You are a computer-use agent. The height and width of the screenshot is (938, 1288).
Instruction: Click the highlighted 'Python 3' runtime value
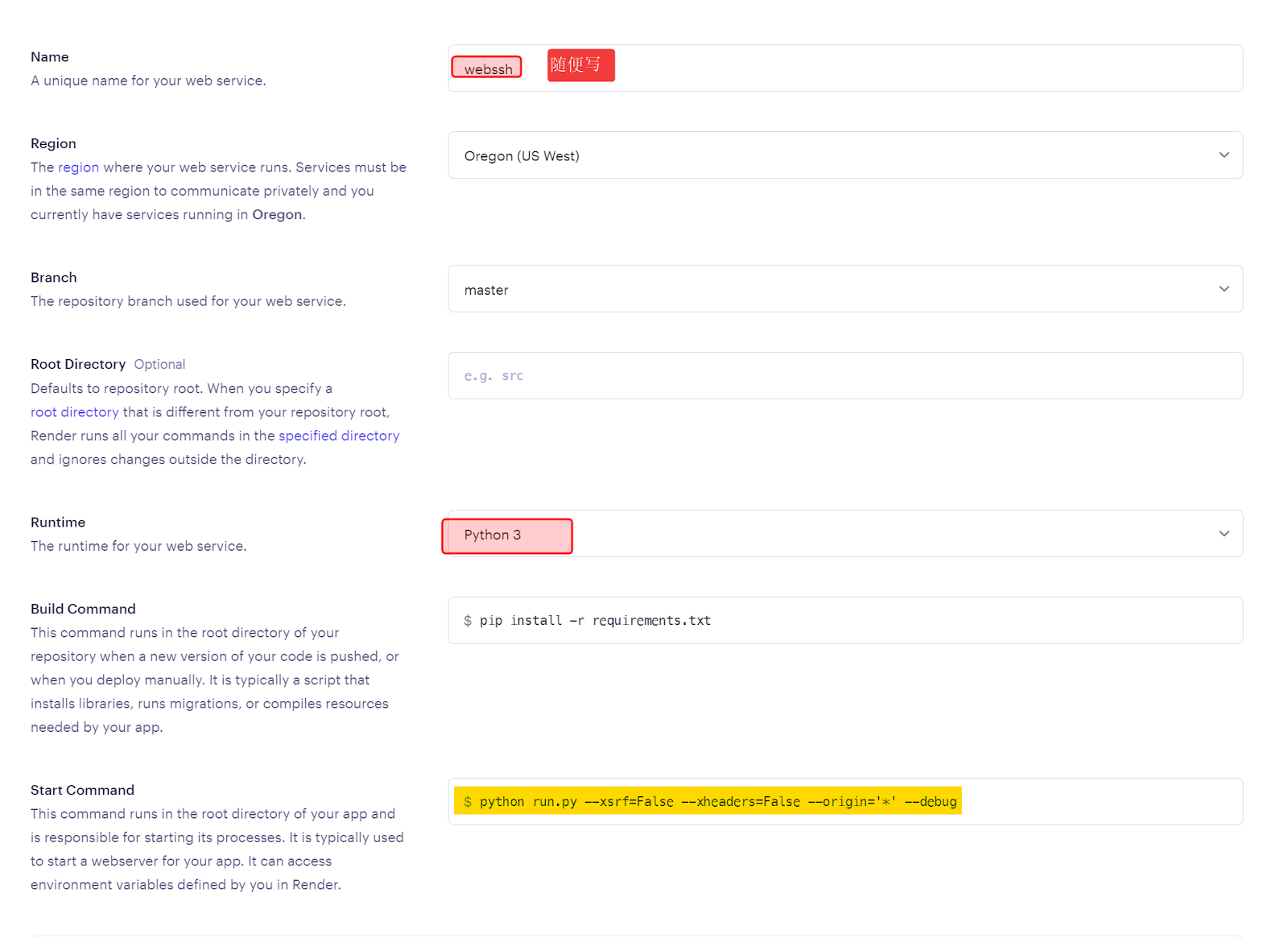pyautogui.click(x=493, y=535)
